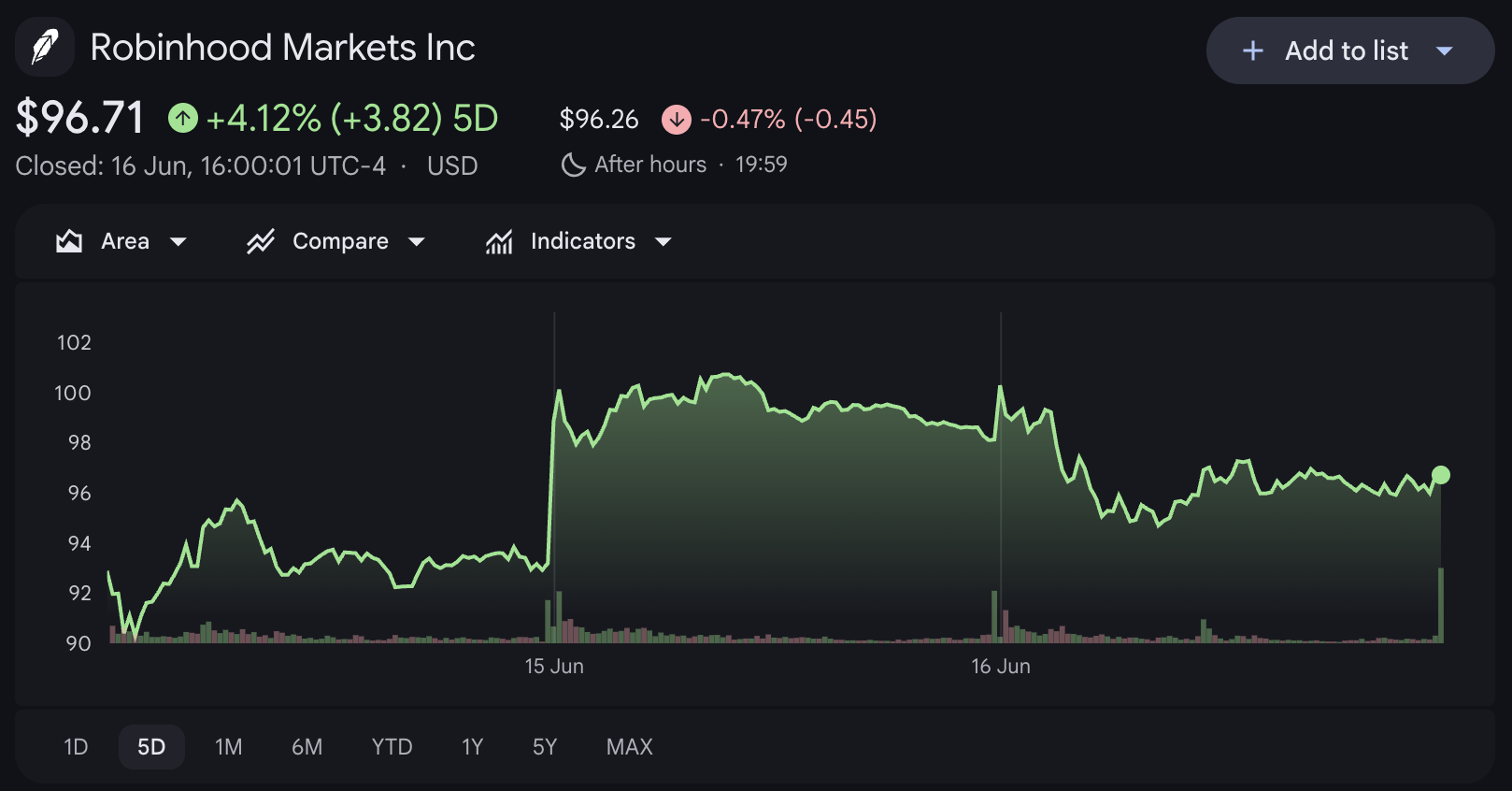This screenshot has width=1512, height=791.
Task: Click the Indicators chart icon
Action: [x=499, y=241]
